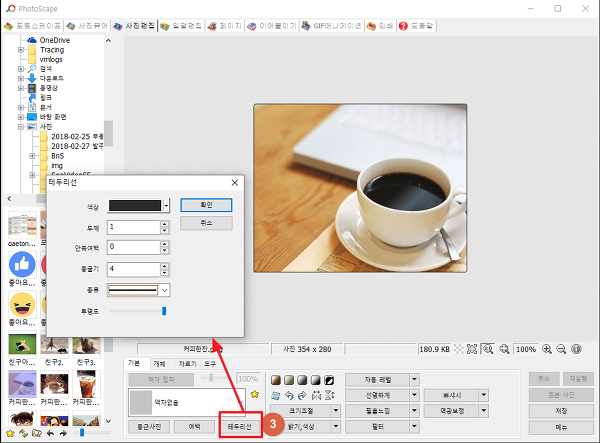Go back with the left arrow icon

click(50, 433)
